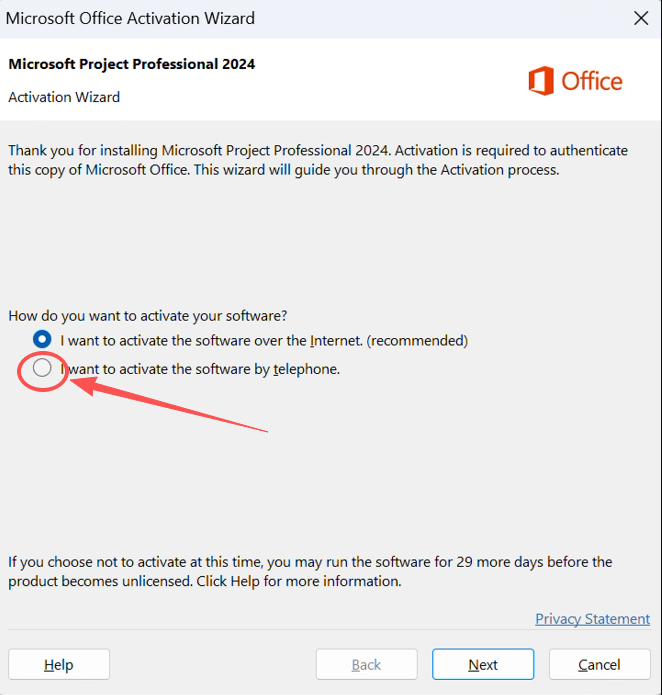Select activate by telephone radio button
662x695 pixels.
pos(42,369)
